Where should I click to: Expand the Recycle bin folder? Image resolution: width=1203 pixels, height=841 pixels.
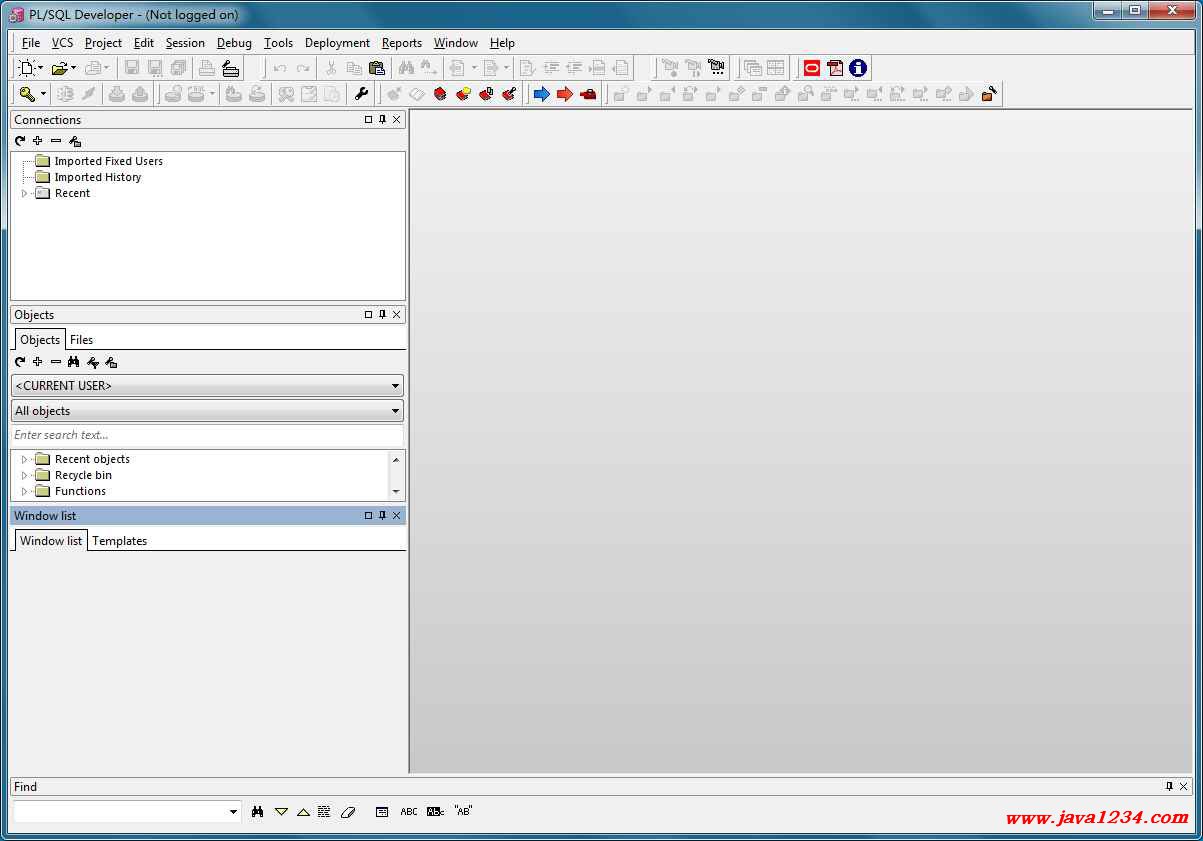(x=25, y=475)
